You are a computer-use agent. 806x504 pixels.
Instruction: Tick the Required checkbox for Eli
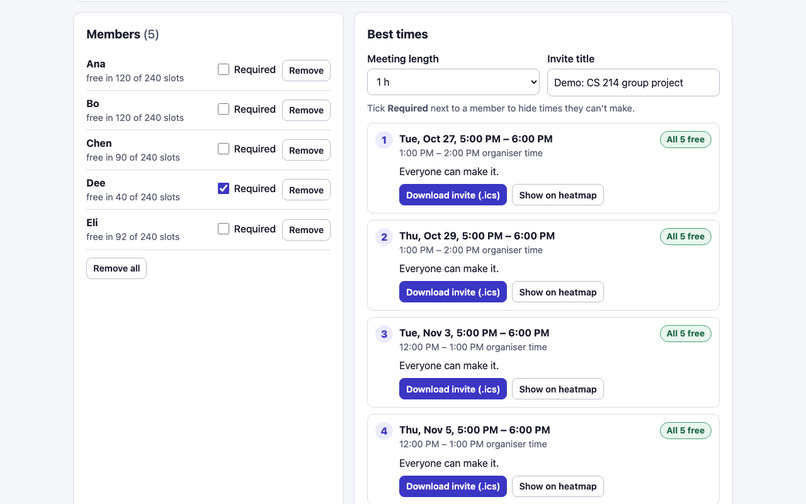[x=223, y=229]
